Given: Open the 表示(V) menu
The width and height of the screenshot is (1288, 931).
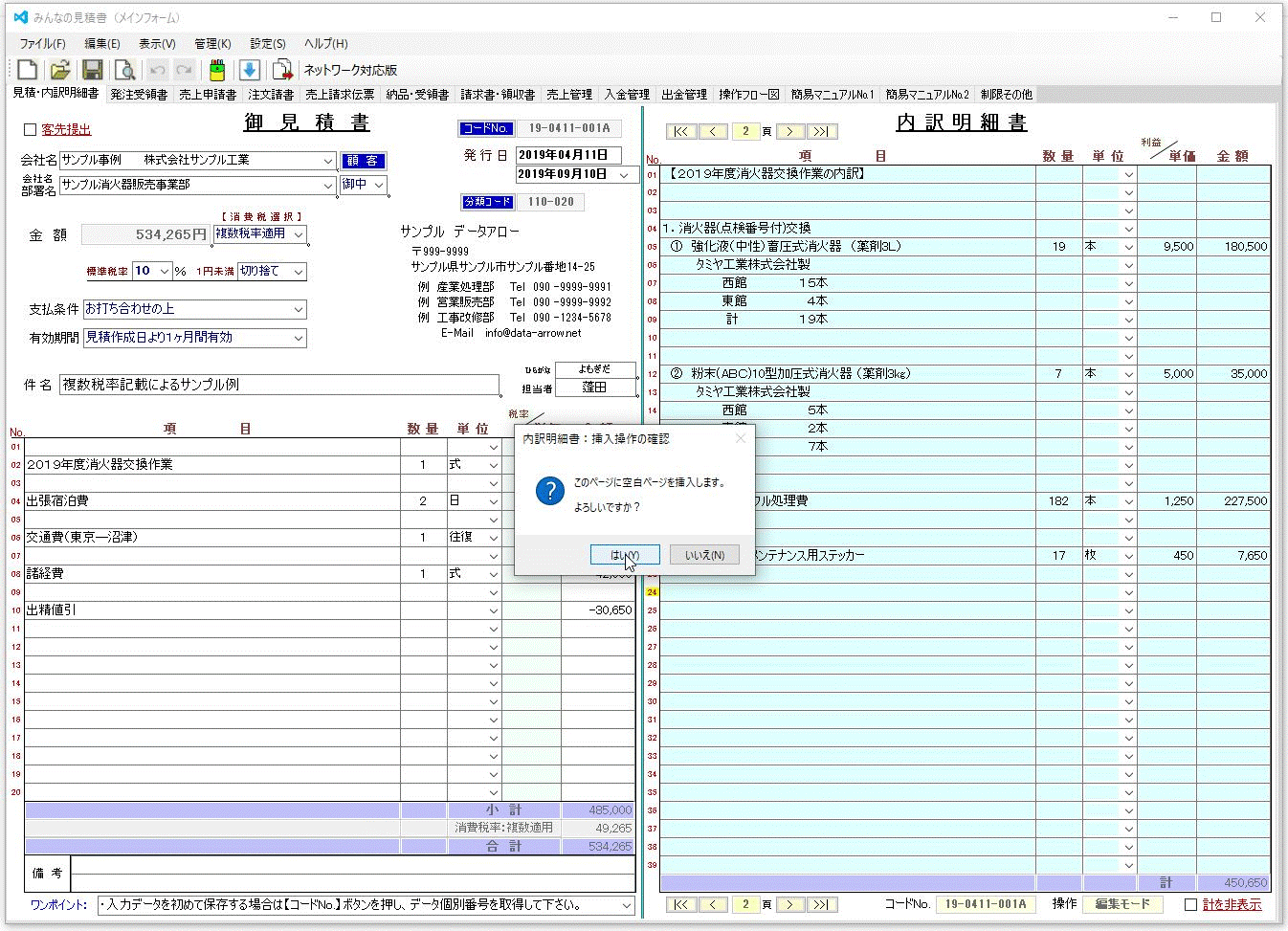Looking at the screenshot, I should click(157, 44).
